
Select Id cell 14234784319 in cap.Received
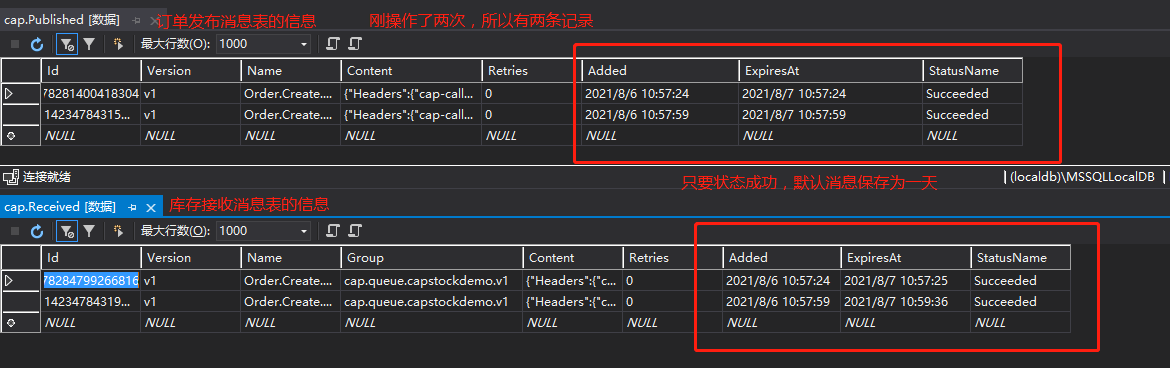(x=91, y=302)
